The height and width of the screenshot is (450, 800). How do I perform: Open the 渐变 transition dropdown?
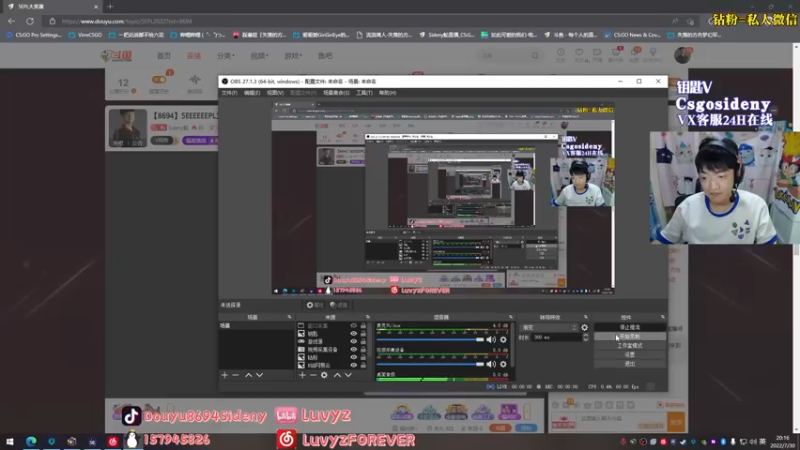point(549,328)
